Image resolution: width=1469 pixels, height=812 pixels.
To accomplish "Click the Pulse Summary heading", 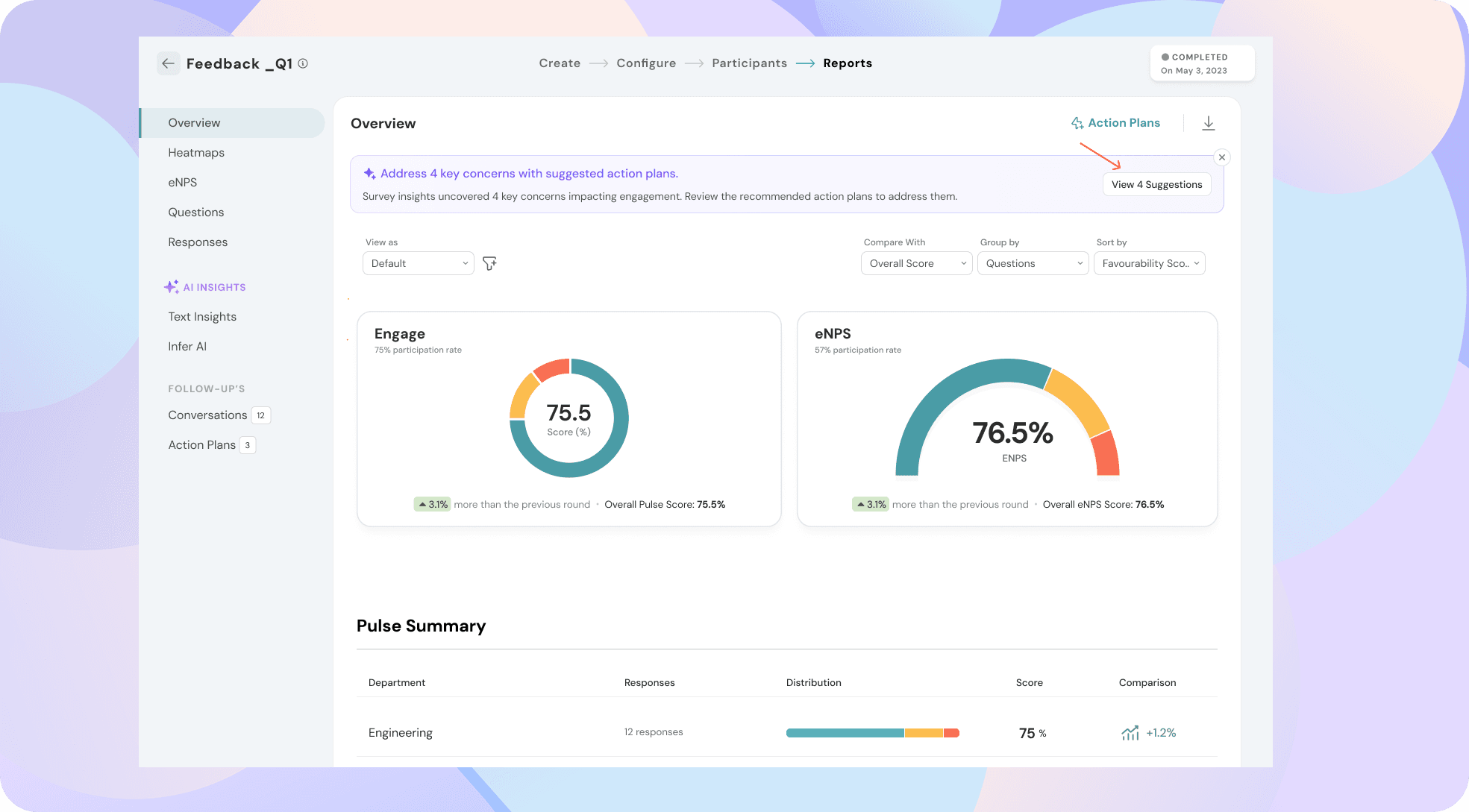I will (421, 626).
